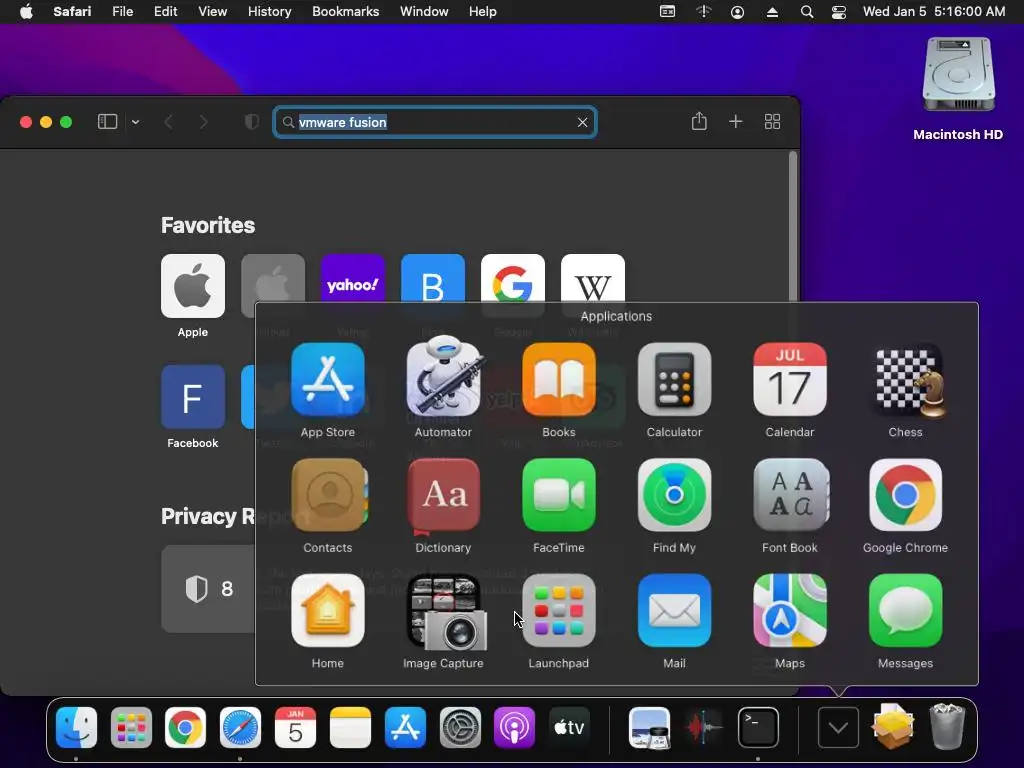1024x768 pixels.
Task: Open Mail from Applications stack
Action: [674, 611]
